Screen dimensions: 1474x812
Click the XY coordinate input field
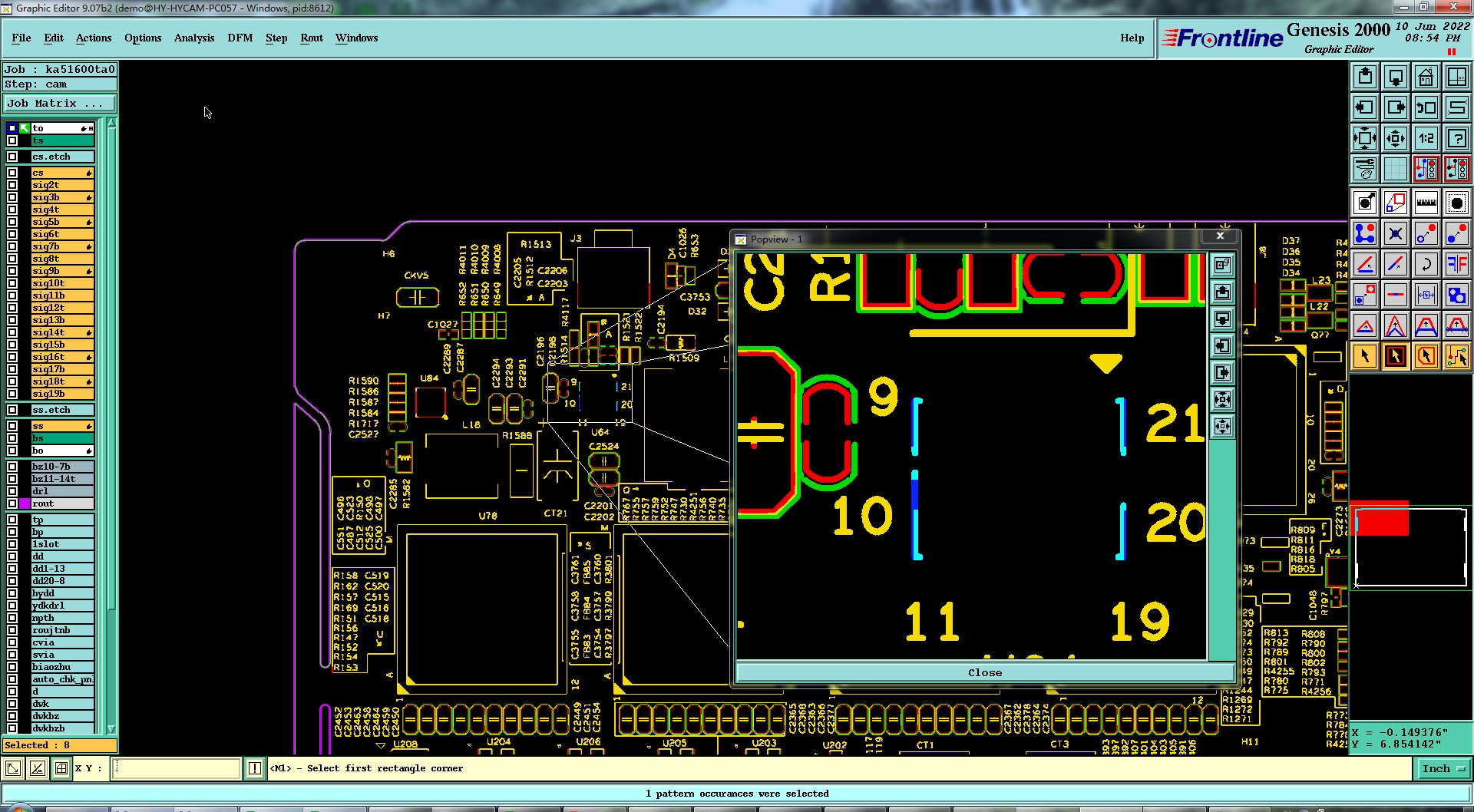176,768
